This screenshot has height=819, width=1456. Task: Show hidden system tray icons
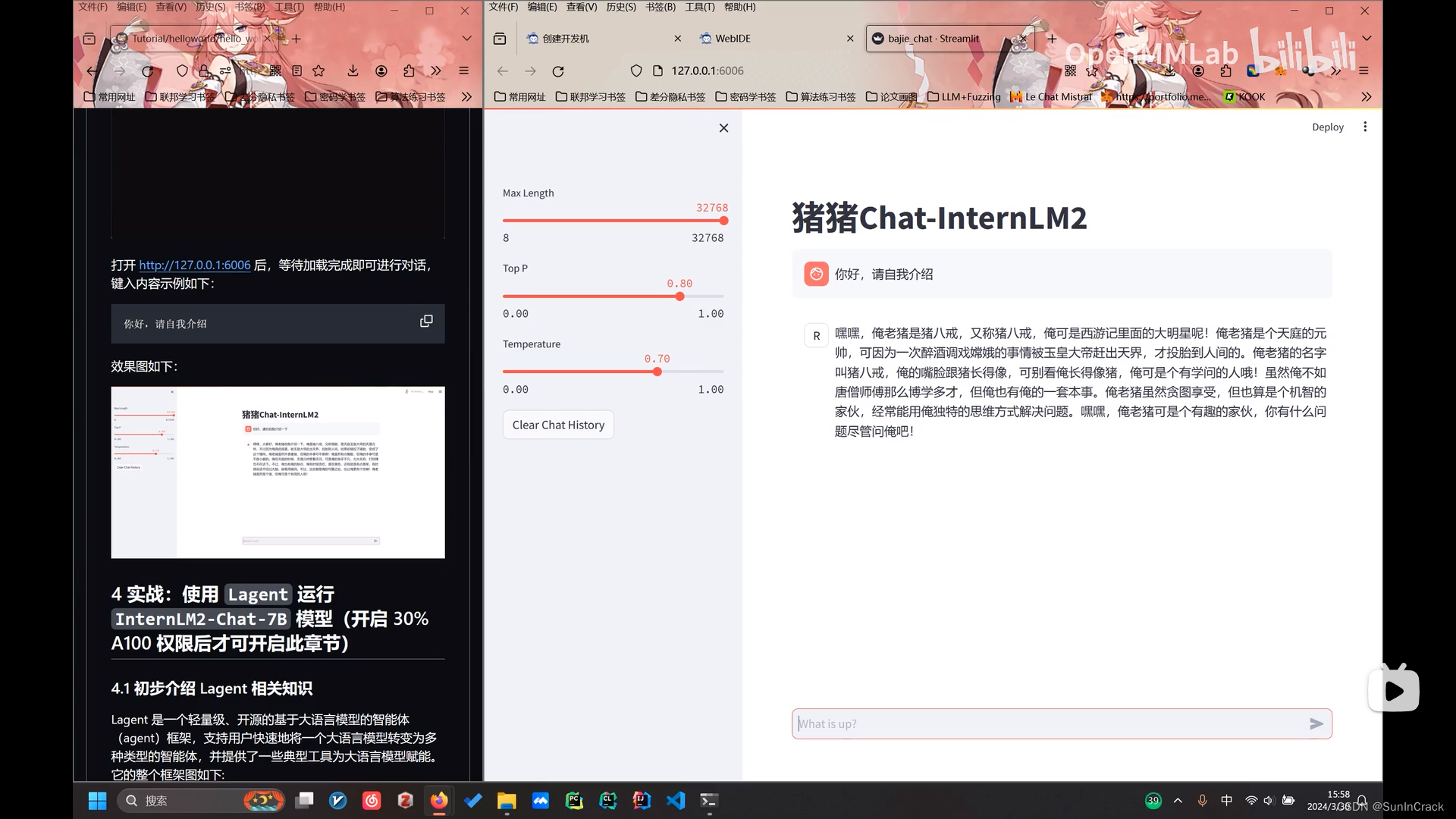pyautogui.click(x=1178, y=801)
